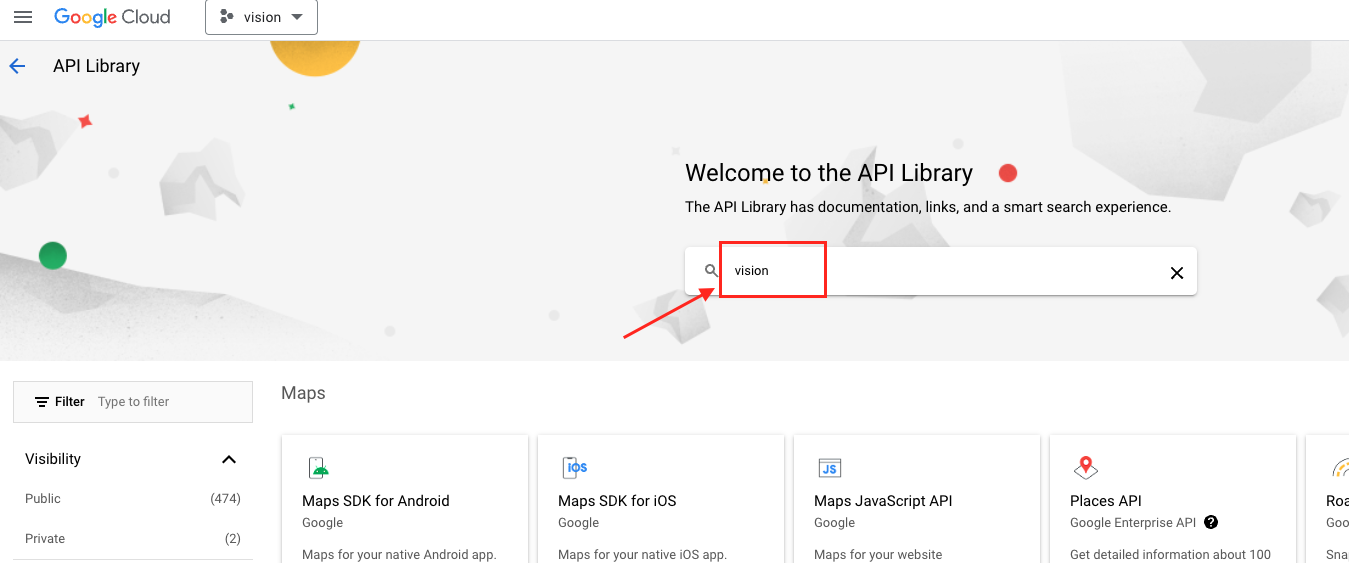Click the Maps SDK for iOS icon
The width and height of the screenshot is (1349, 563).
[576, 467]
